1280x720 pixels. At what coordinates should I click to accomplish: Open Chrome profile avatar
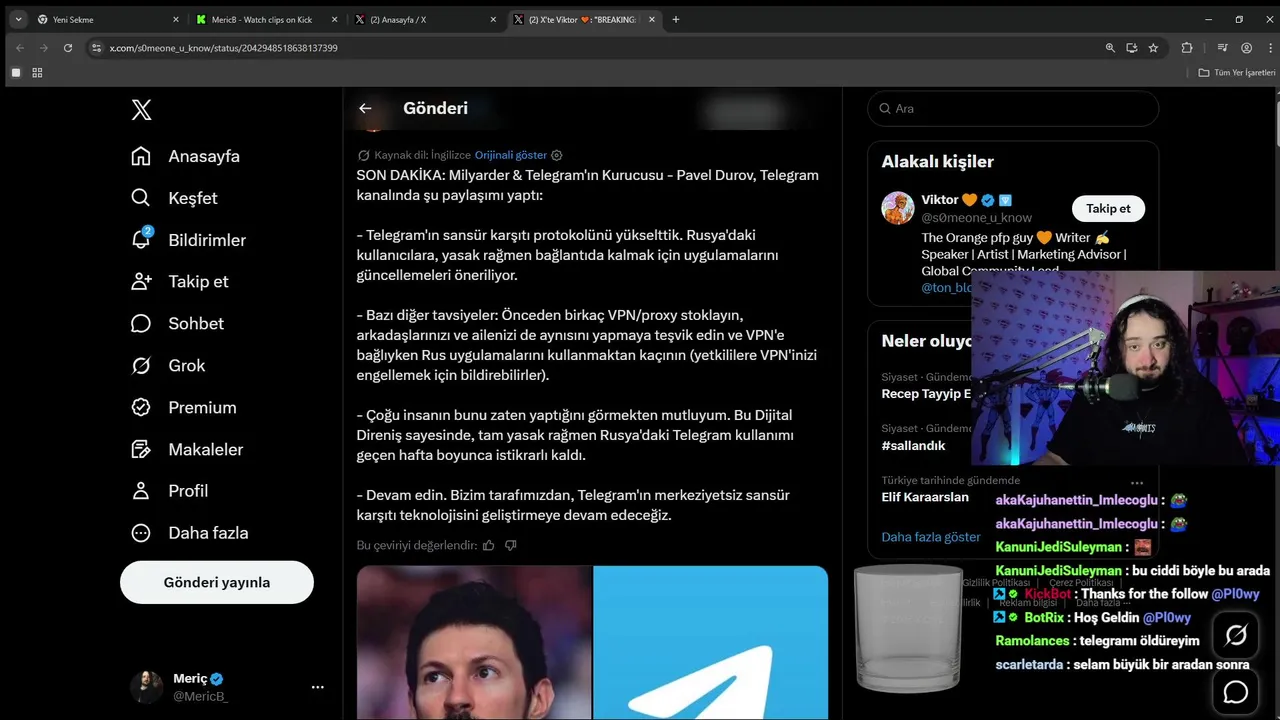pyautogui.click(x=1246, y=48)
